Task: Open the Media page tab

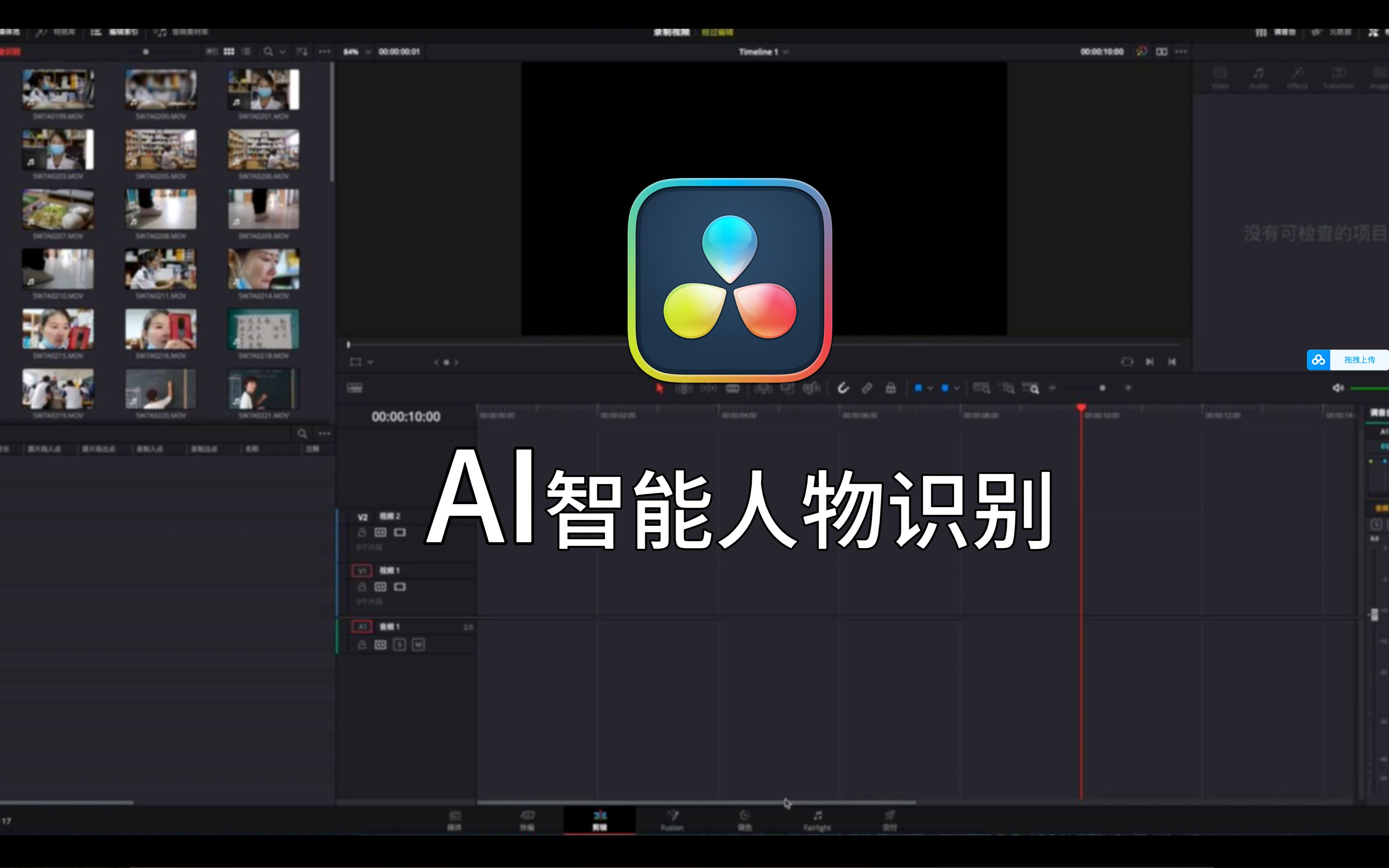Action: (x=454, y=820)
